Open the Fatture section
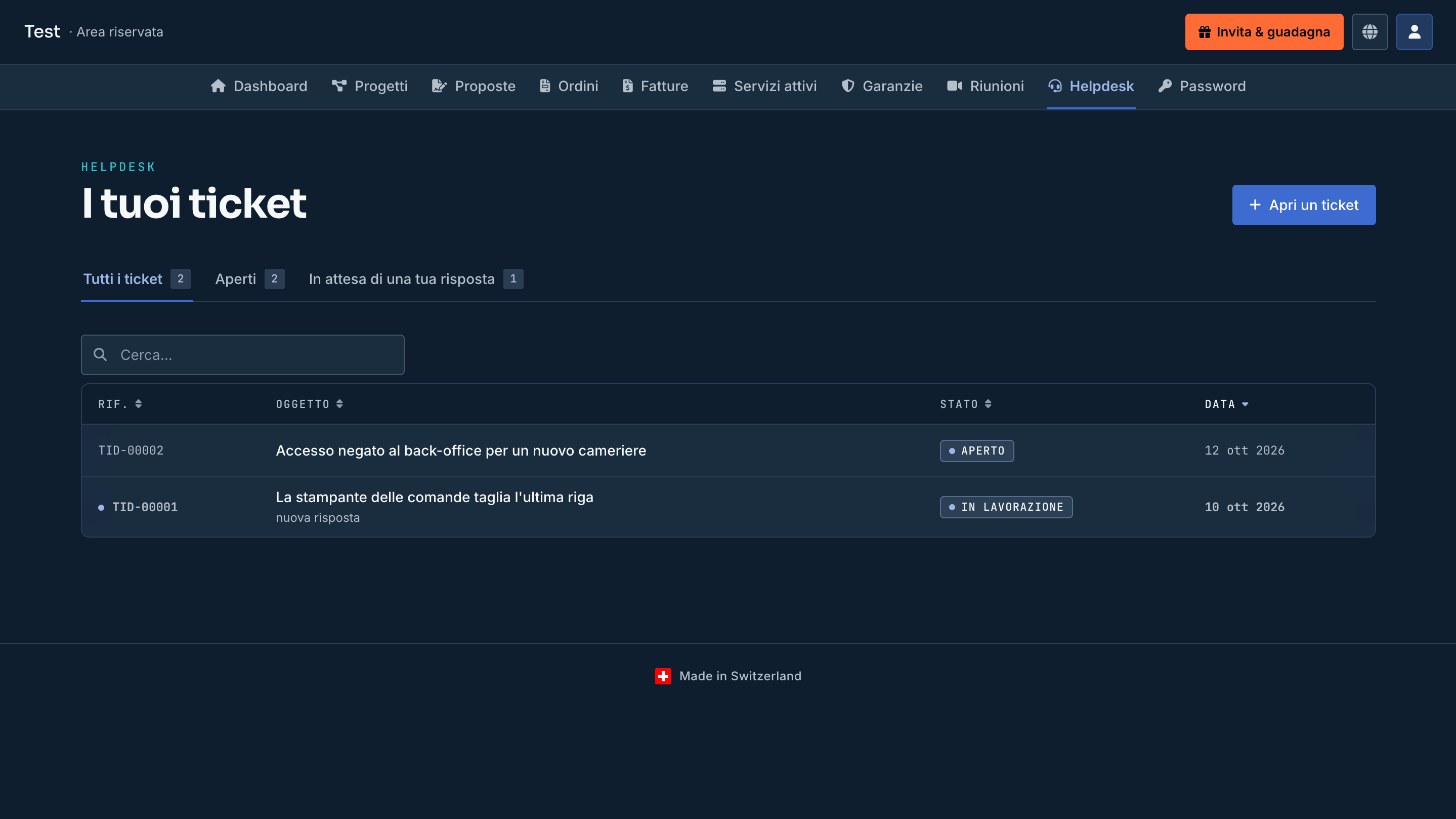This screenshot has height=819, width=1456. point(655,86)
